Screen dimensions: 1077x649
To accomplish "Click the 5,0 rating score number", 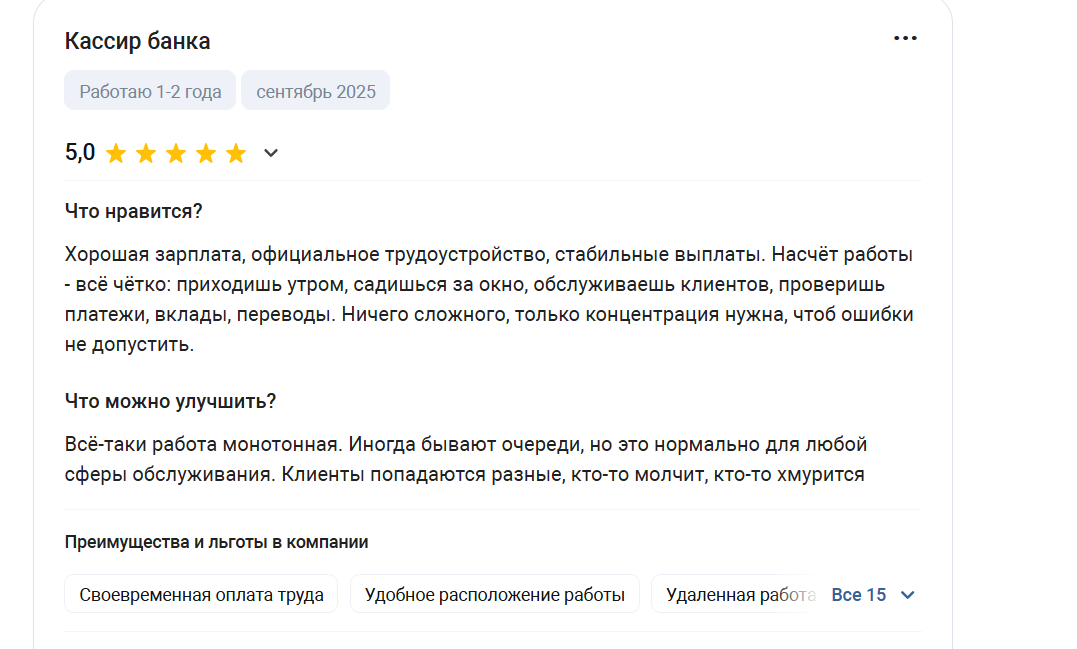I will (x=80, y=152).
